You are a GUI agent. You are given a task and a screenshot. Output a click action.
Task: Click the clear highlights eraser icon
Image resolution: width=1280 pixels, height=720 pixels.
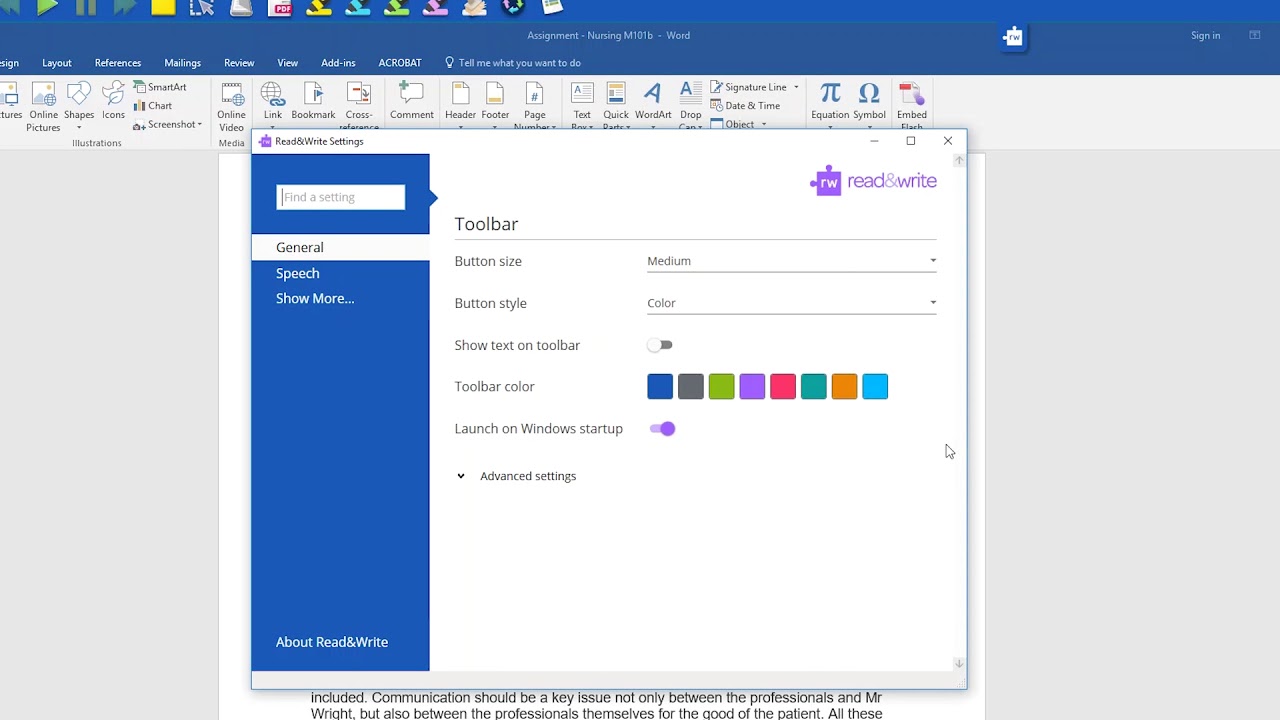click(x=474, y=7)
